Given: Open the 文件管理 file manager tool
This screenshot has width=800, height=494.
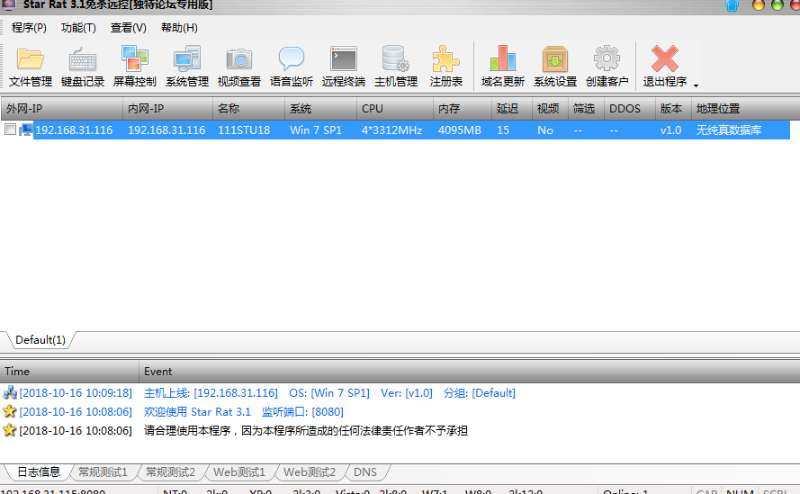Looking at the screenshot, I should [30, 67].
